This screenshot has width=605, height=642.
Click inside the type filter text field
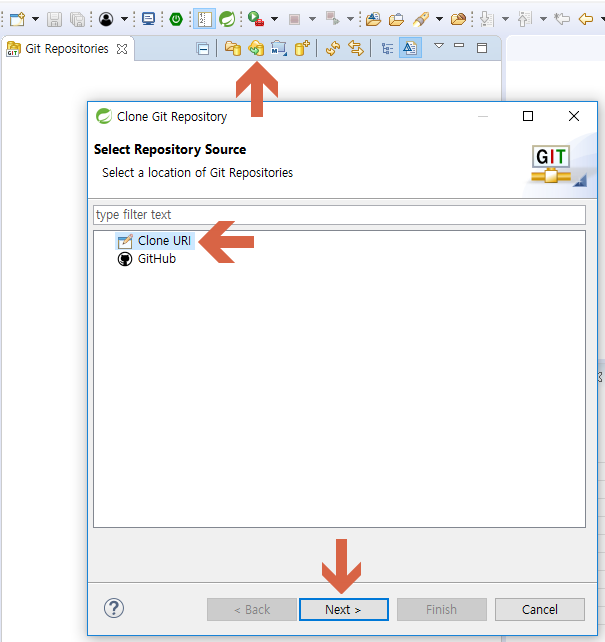[x=339, y=215]
